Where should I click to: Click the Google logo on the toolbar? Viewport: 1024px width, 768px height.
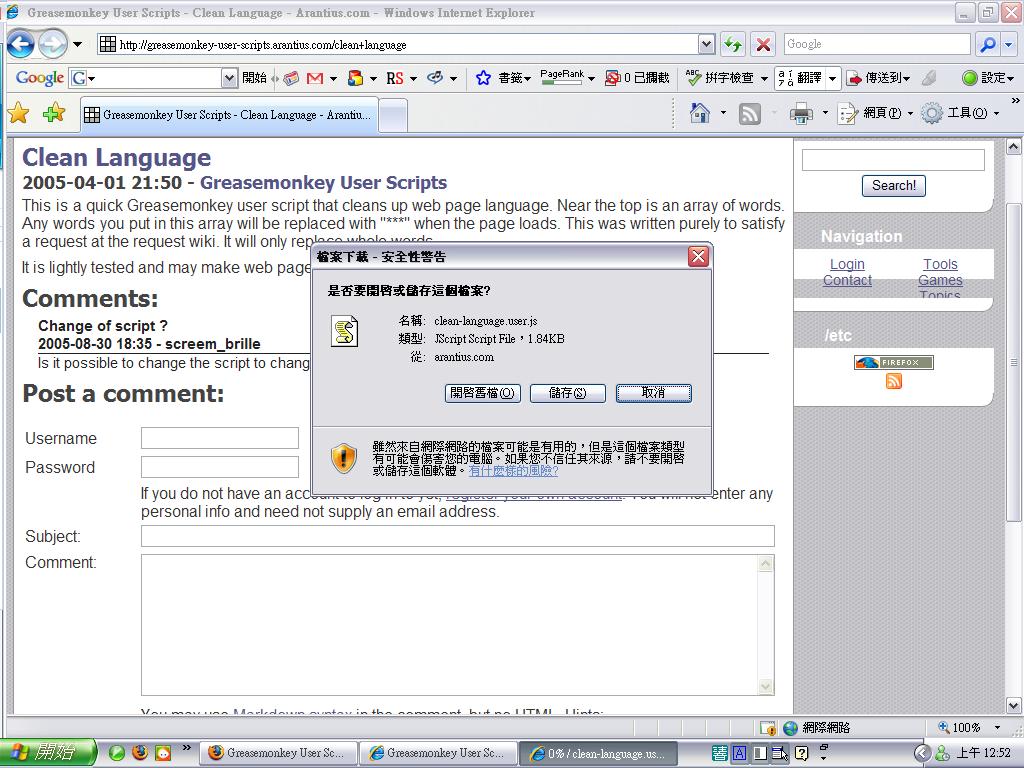coord(39,78)
